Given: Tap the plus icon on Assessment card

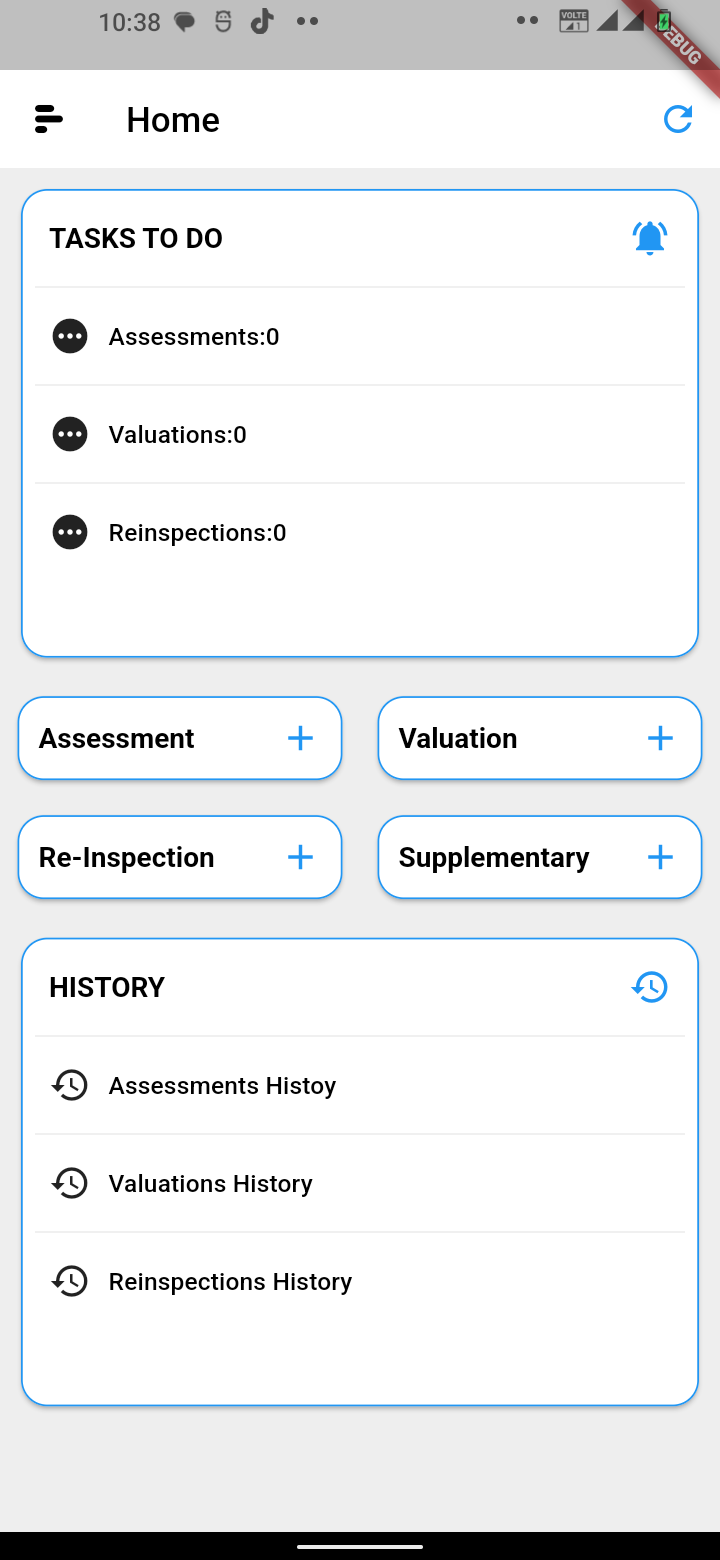Looking at the screenshot, I should [300, 738].
